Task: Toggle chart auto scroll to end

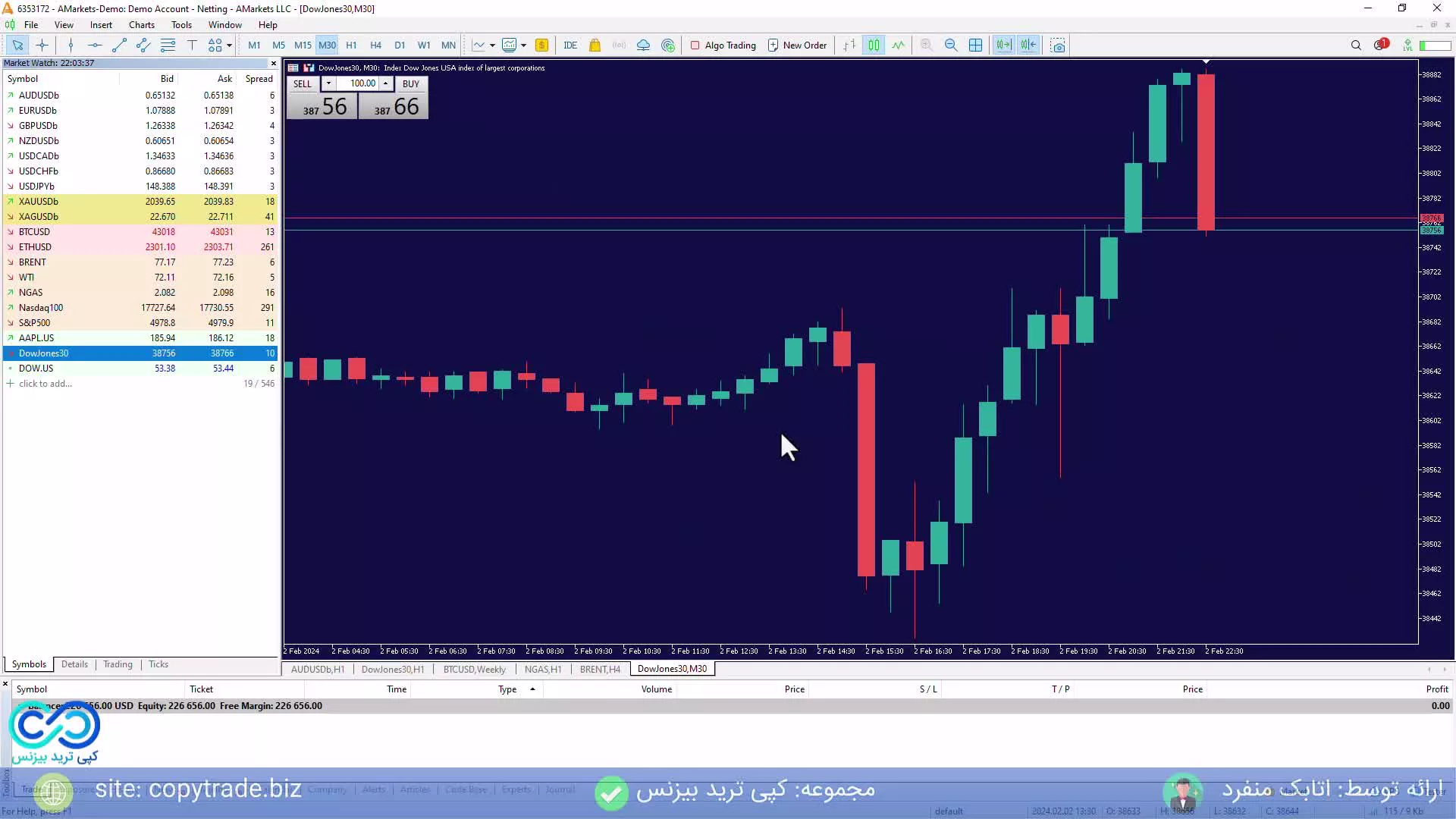Action: click(x=1003, y=45)
